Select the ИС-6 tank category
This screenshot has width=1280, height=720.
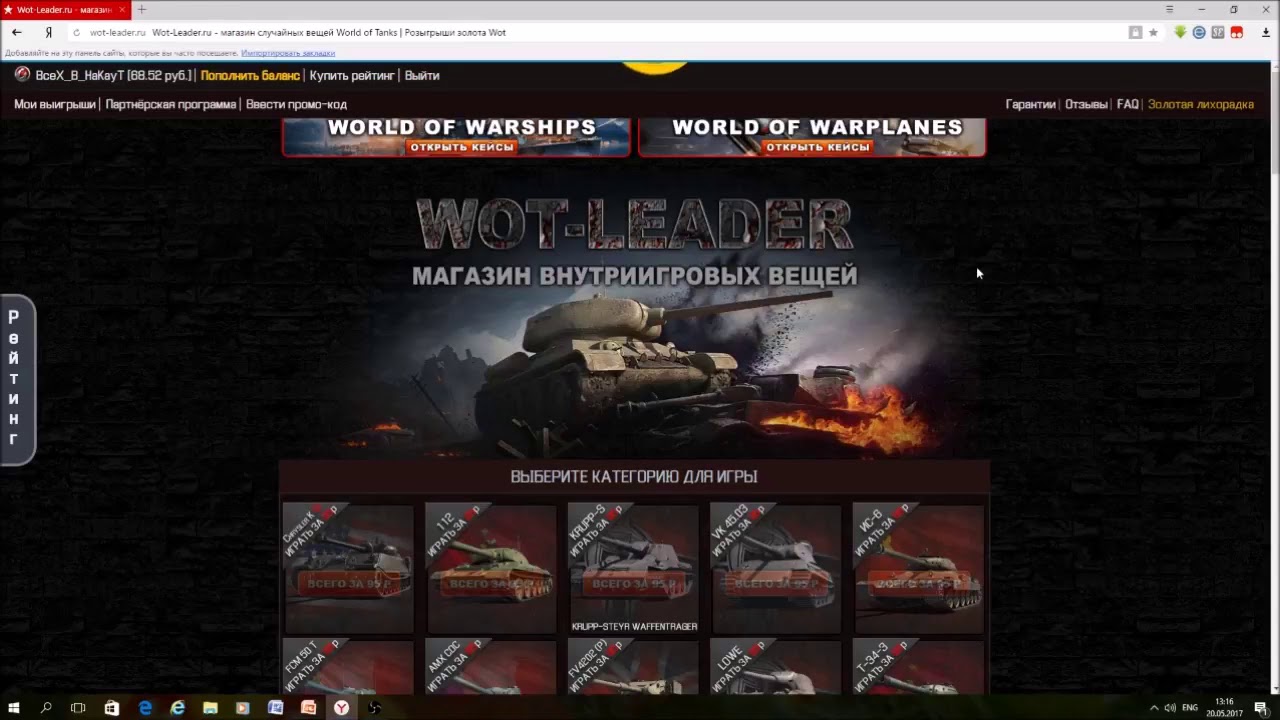tap(918, 568)
